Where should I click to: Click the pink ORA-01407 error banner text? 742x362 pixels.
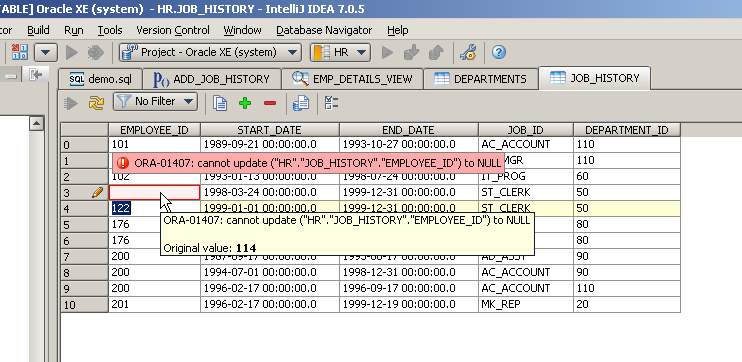pos(318,163)
